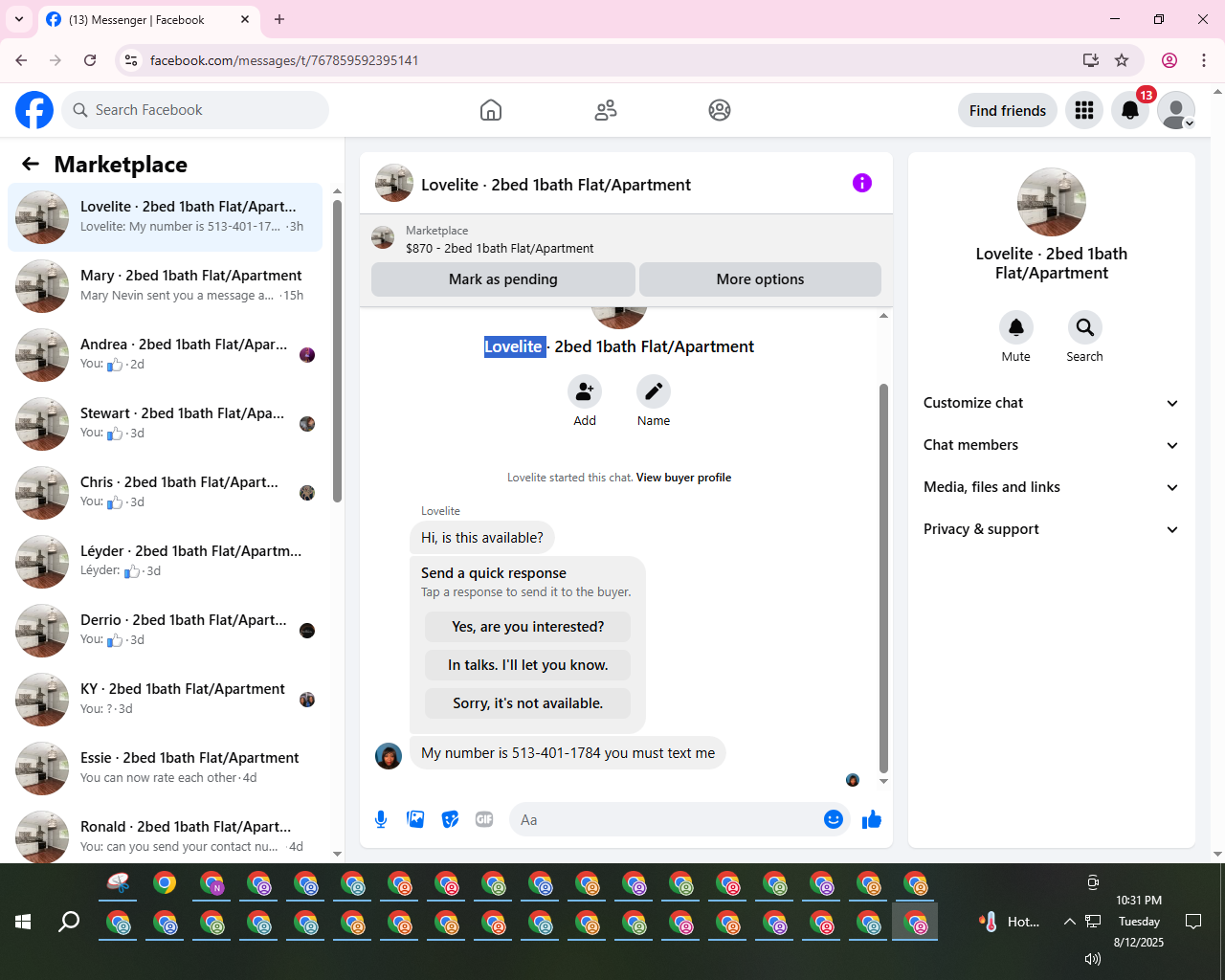Image resolution: width=1225 pixels, height=980 pixels.
Task: Open the Windows Start menu
Action: [x=23, y=922]
